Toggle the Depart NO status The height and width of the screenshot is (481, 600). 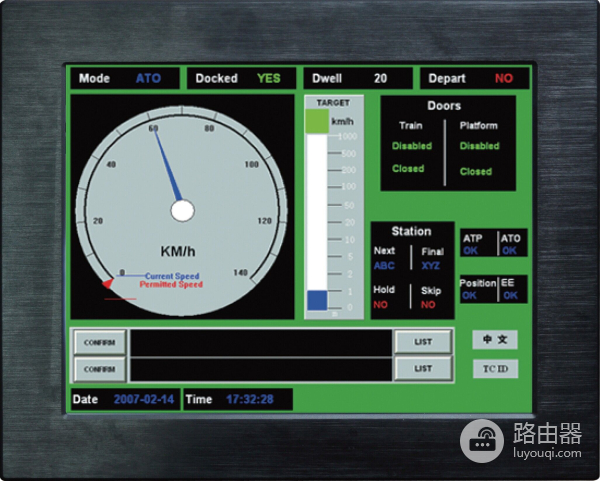pyautogui.click(x=504, y=78)
